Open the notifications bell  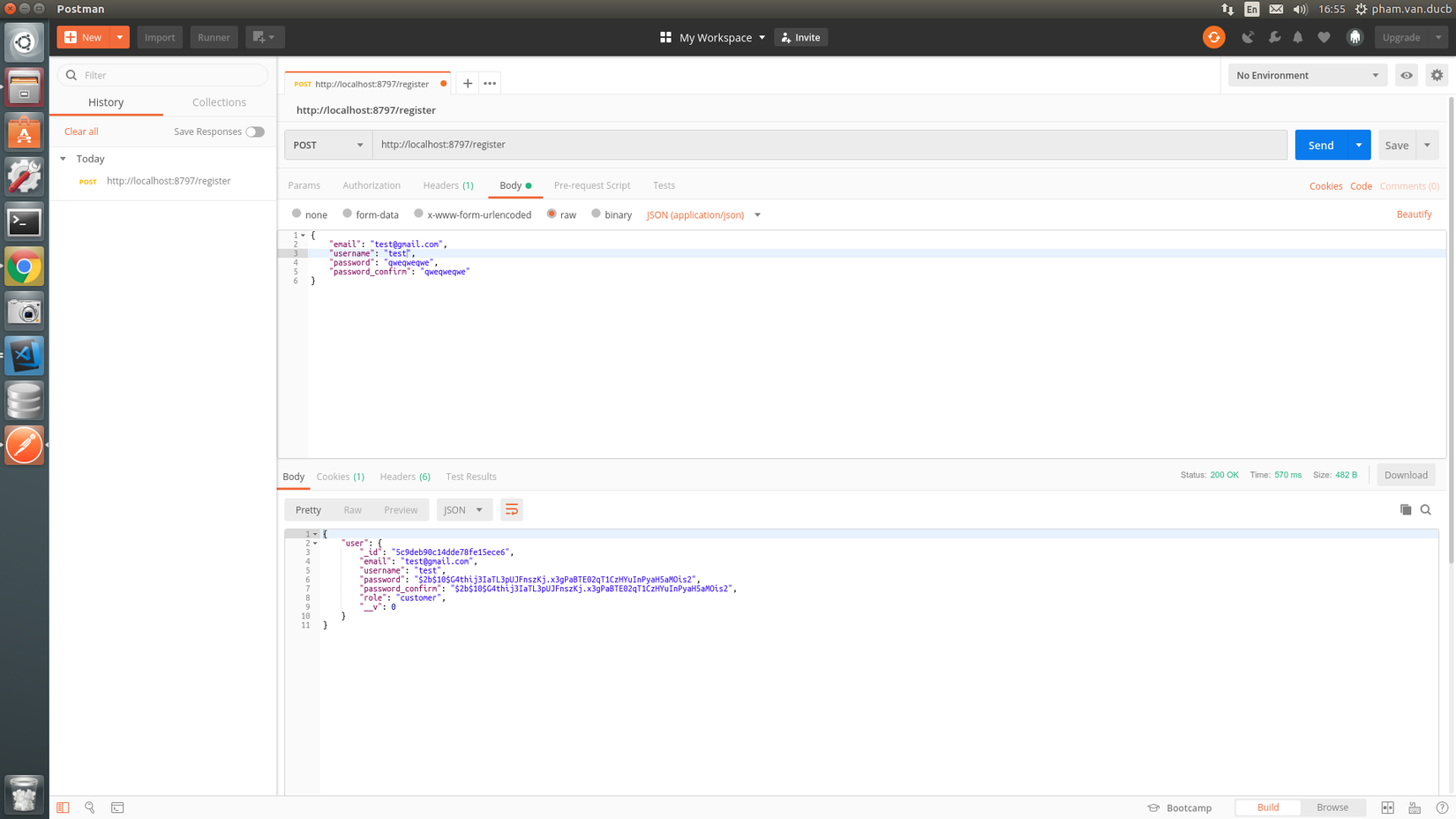[1298, 37]
